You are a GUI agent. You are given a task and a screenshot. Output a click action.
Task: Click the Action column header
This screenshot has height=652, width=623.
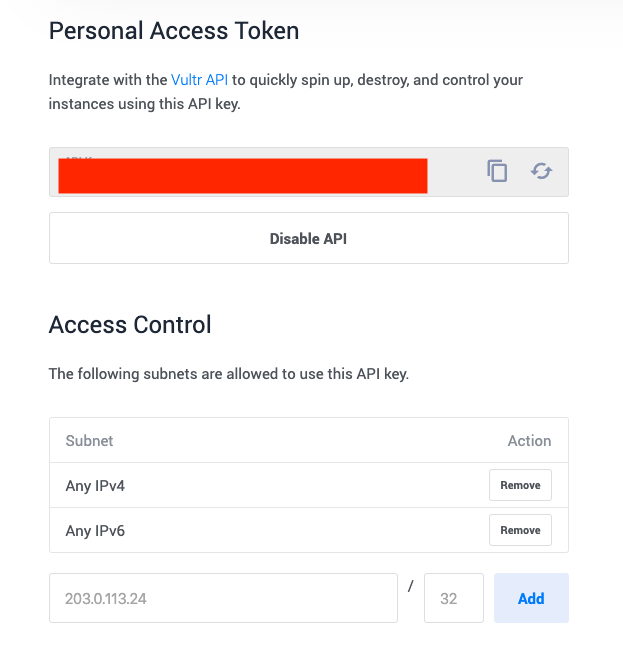[x=529, y=441]
